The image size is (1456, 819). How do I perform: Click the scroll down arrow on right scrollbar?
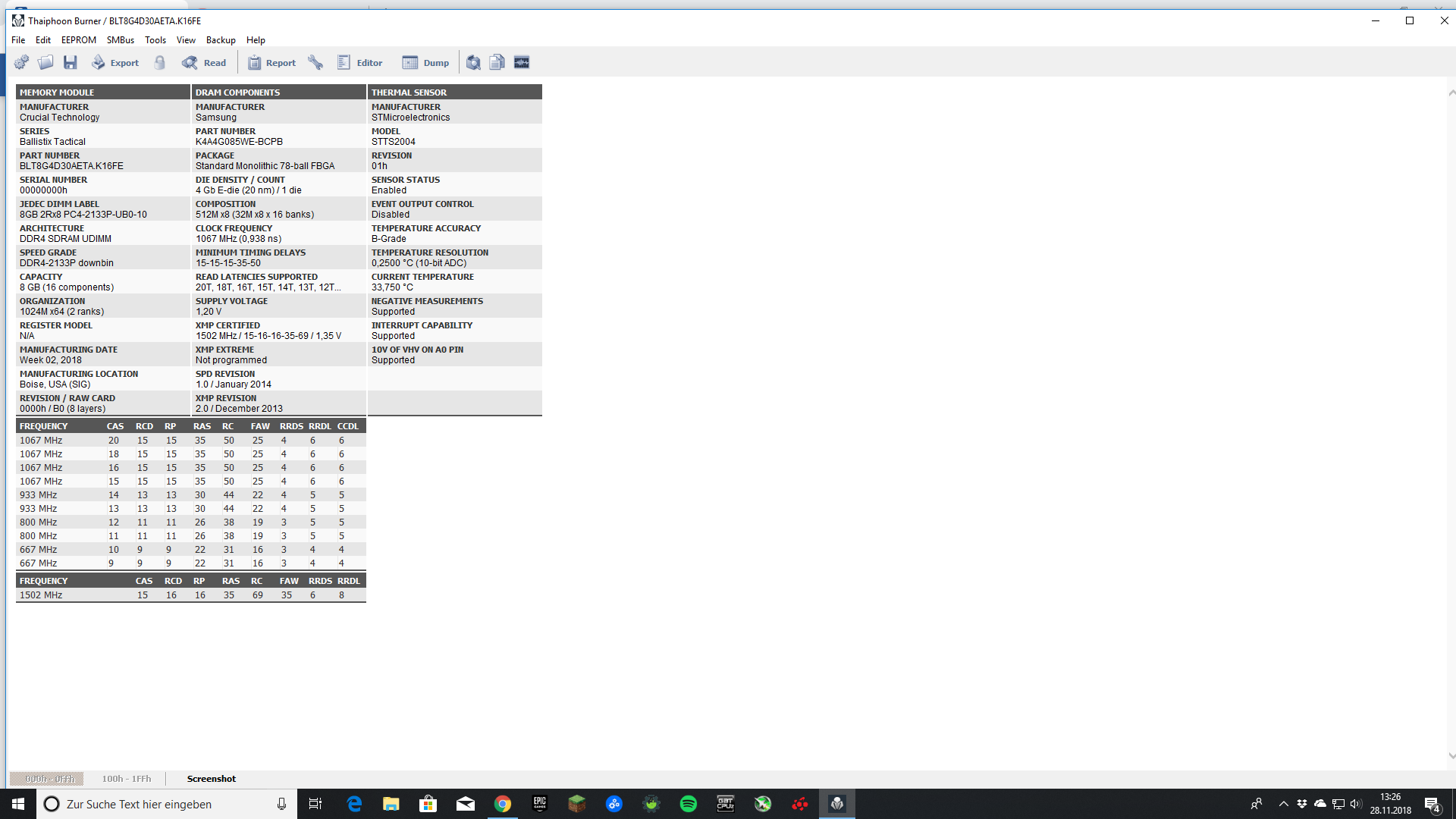point(1451,756)
